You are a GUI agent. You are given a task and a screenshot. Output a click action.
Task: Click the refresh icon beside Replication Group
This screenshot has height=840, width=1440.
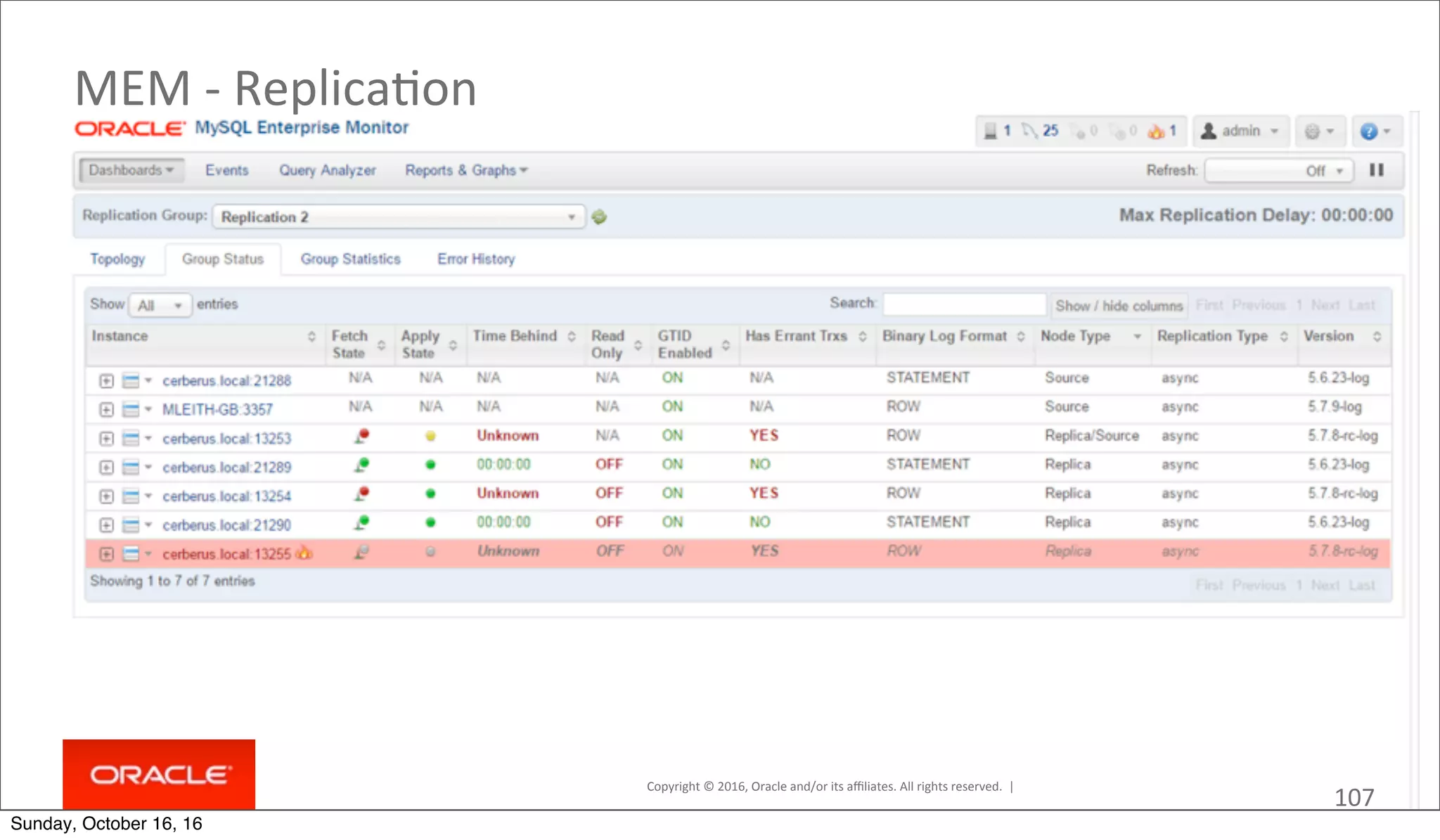click(x=599, y=217)
